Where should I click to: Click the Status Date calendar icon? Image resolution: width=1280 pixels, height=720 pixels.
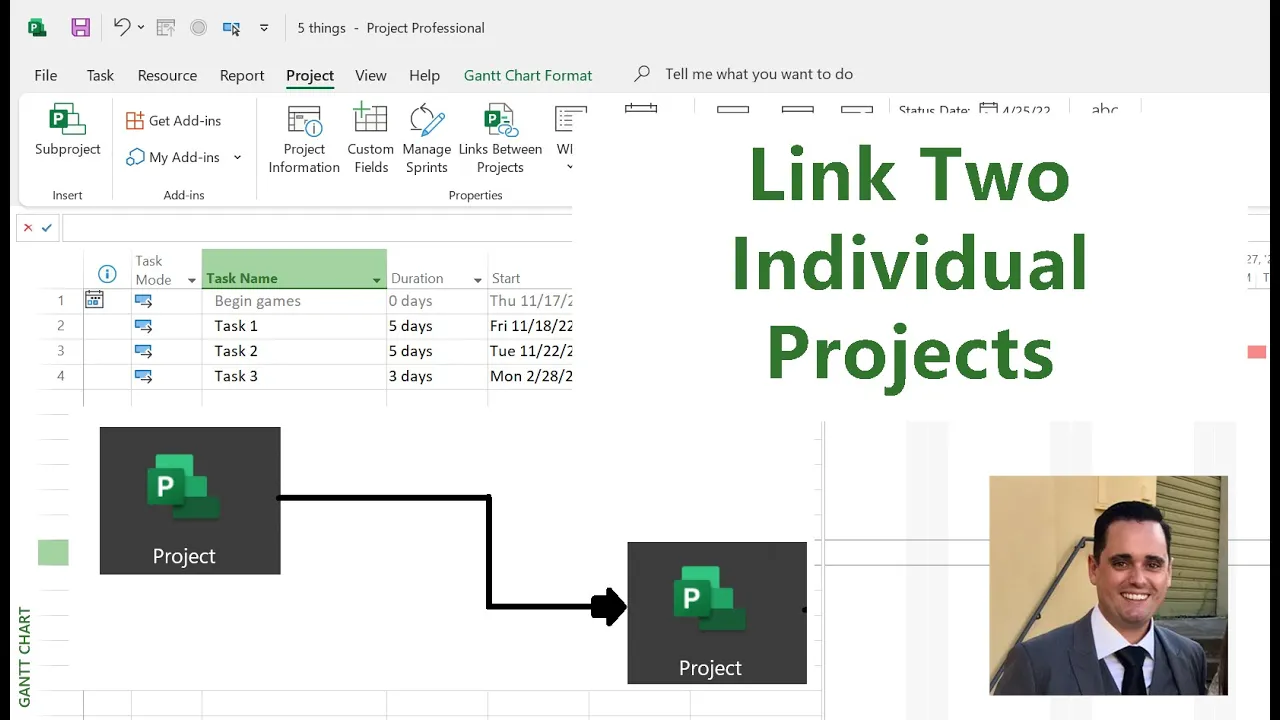point(988,108)
